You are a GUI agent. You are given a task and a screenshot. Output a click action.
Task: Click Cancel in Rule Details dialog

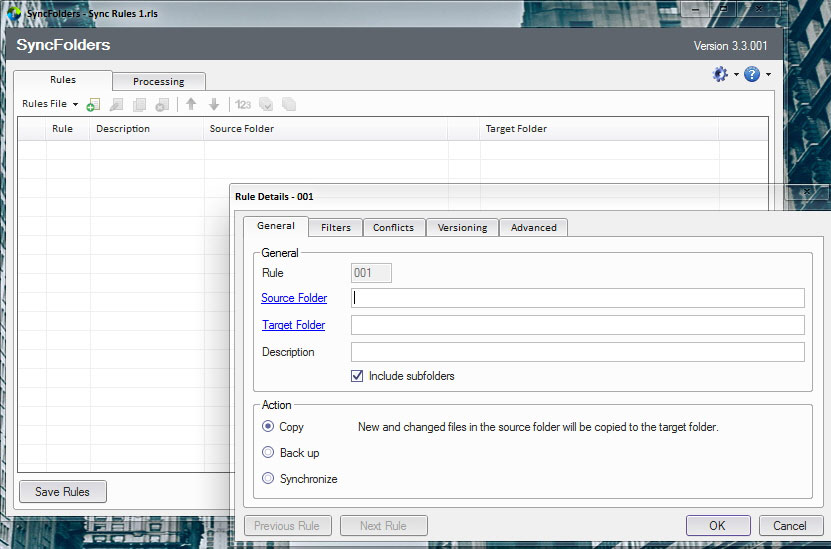[790, 525]
